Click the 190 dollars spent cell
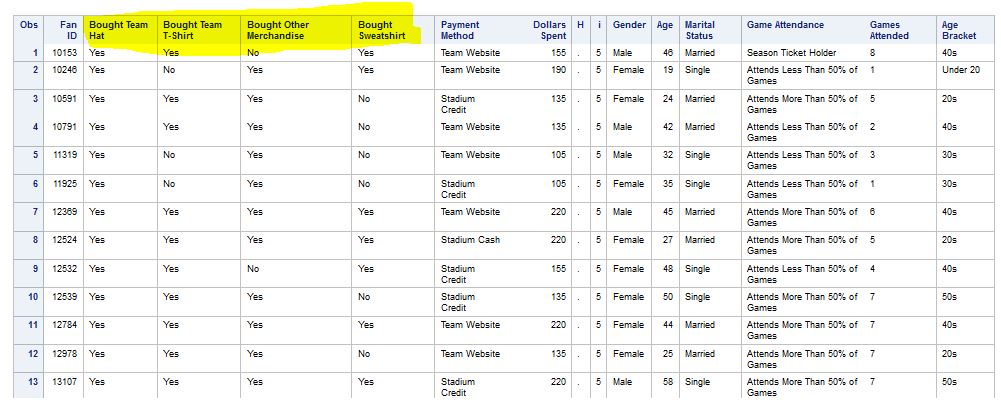Viewport: 1001px width, 400px height. coord(558,70)
